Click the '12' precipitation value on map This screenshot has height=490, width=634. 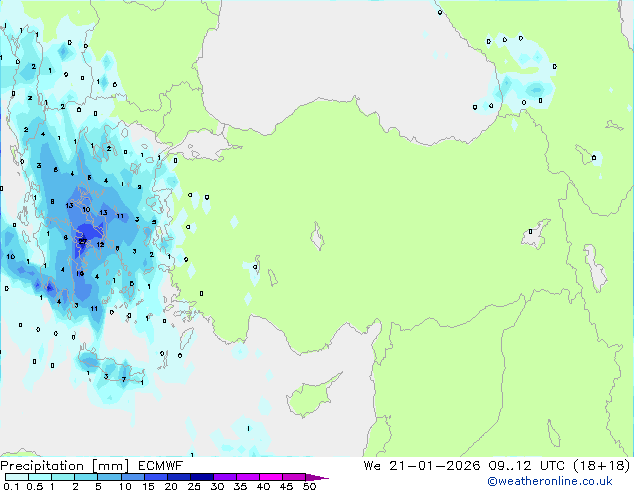click(x=100, y=245)
